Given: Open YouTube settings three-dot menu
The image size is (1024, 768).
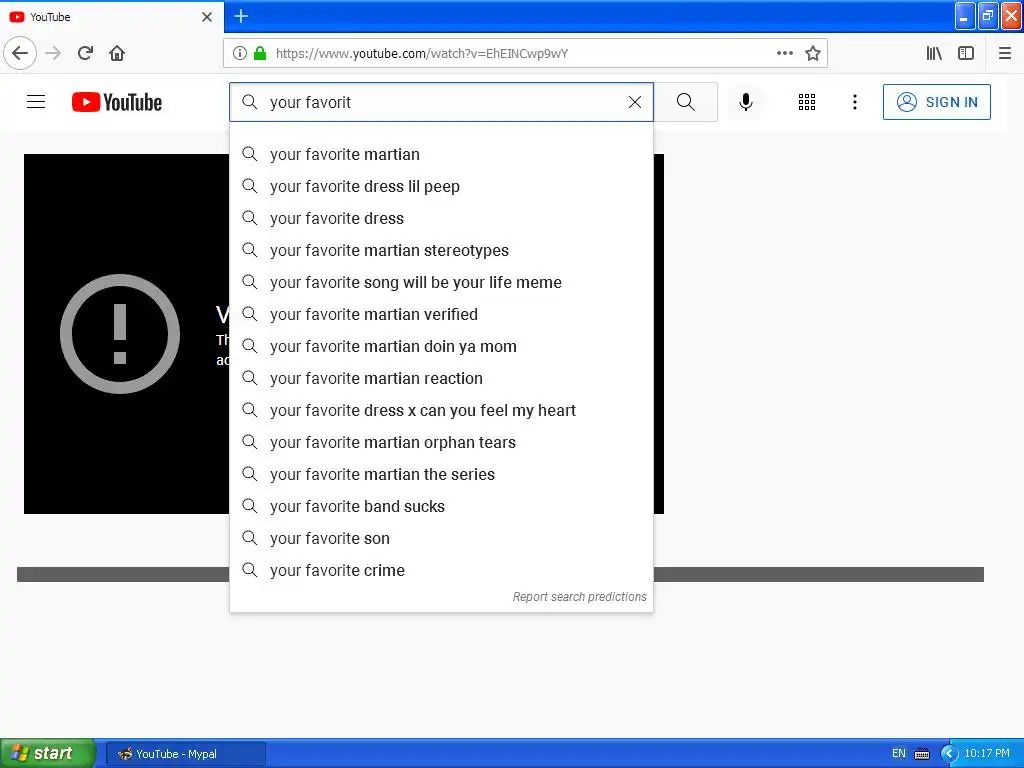Looking at the screenshot, I should tap(855, 102).
